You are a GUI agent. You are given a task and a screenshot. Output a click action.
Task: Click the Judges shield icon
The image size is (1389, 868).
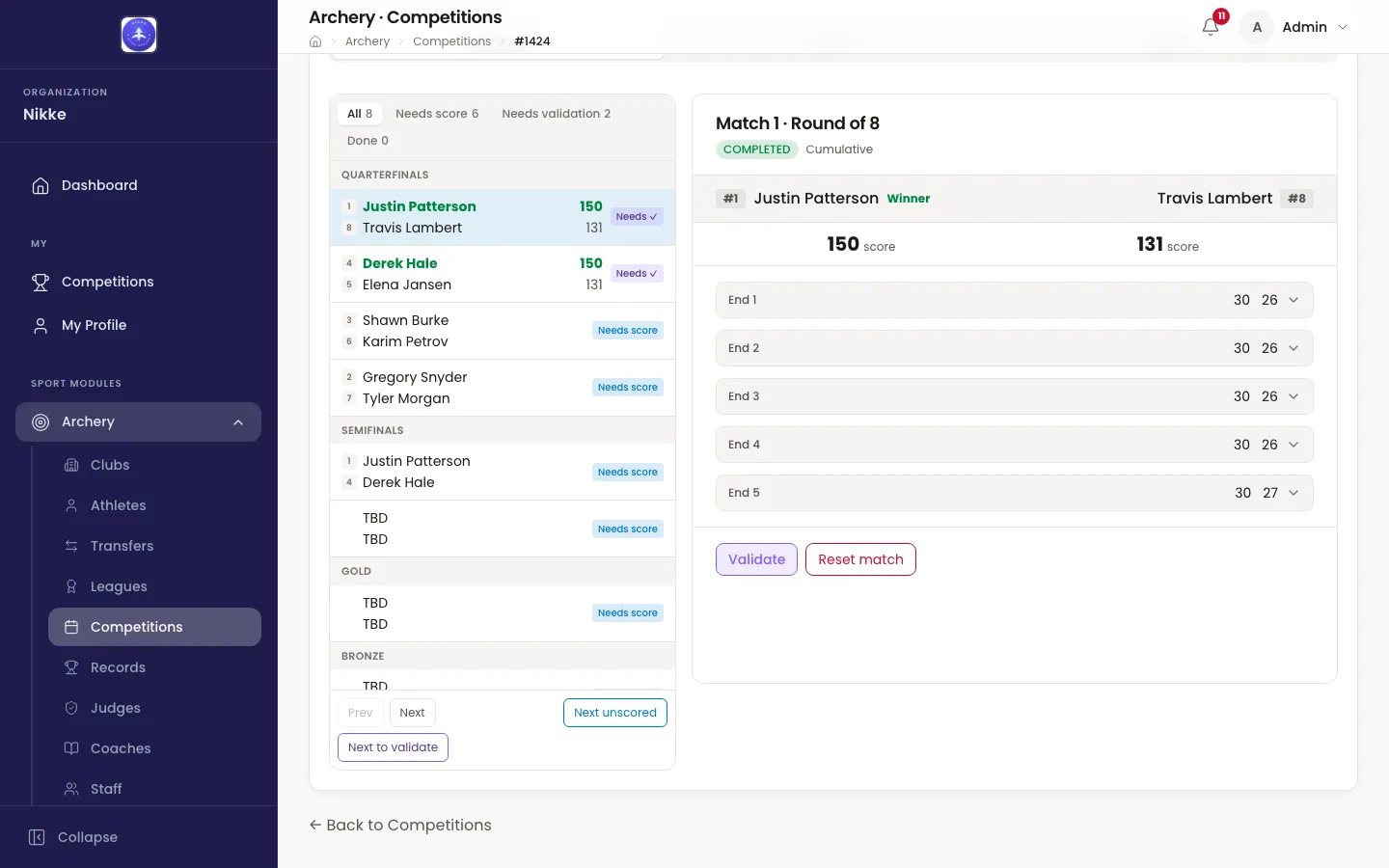[71, 708]
